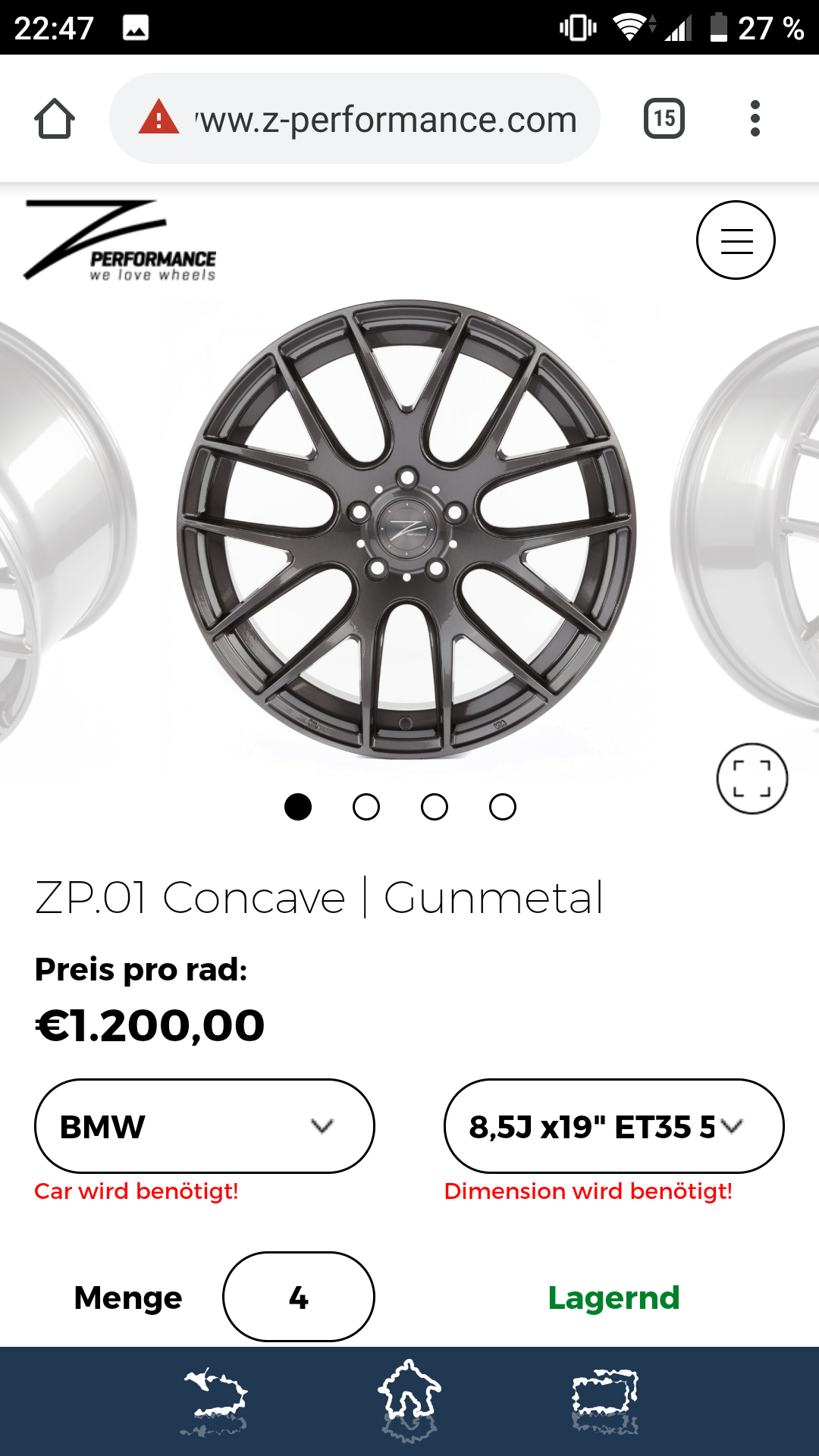Expand wheel image to fullscreen
The width and height of the screenshot is (819, 1456).
click(x=752, y=778)
